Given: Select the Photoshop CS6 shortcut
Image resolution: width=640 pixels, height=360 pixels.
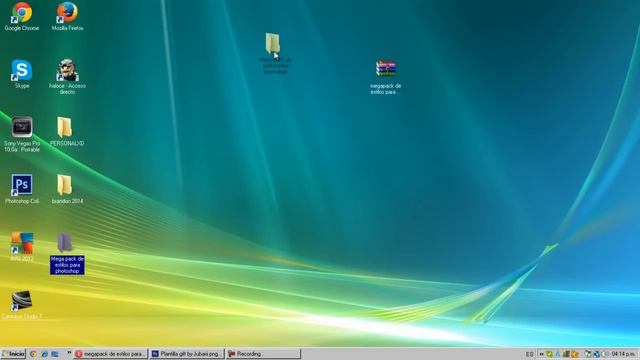Looking at the screenshot, I should 22,189.
